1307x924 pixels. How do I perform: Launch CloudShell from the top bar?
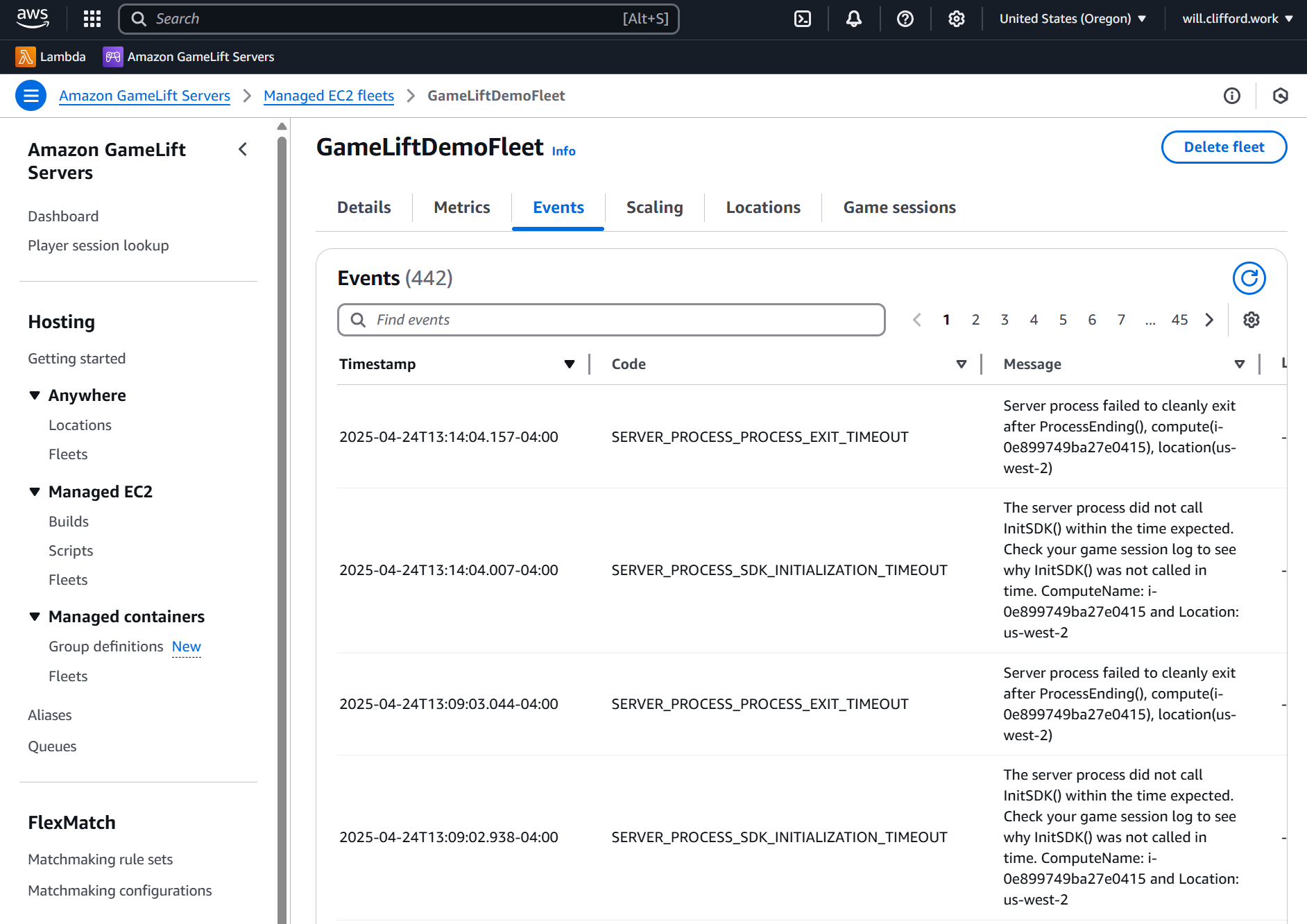[x=802, y=19]
